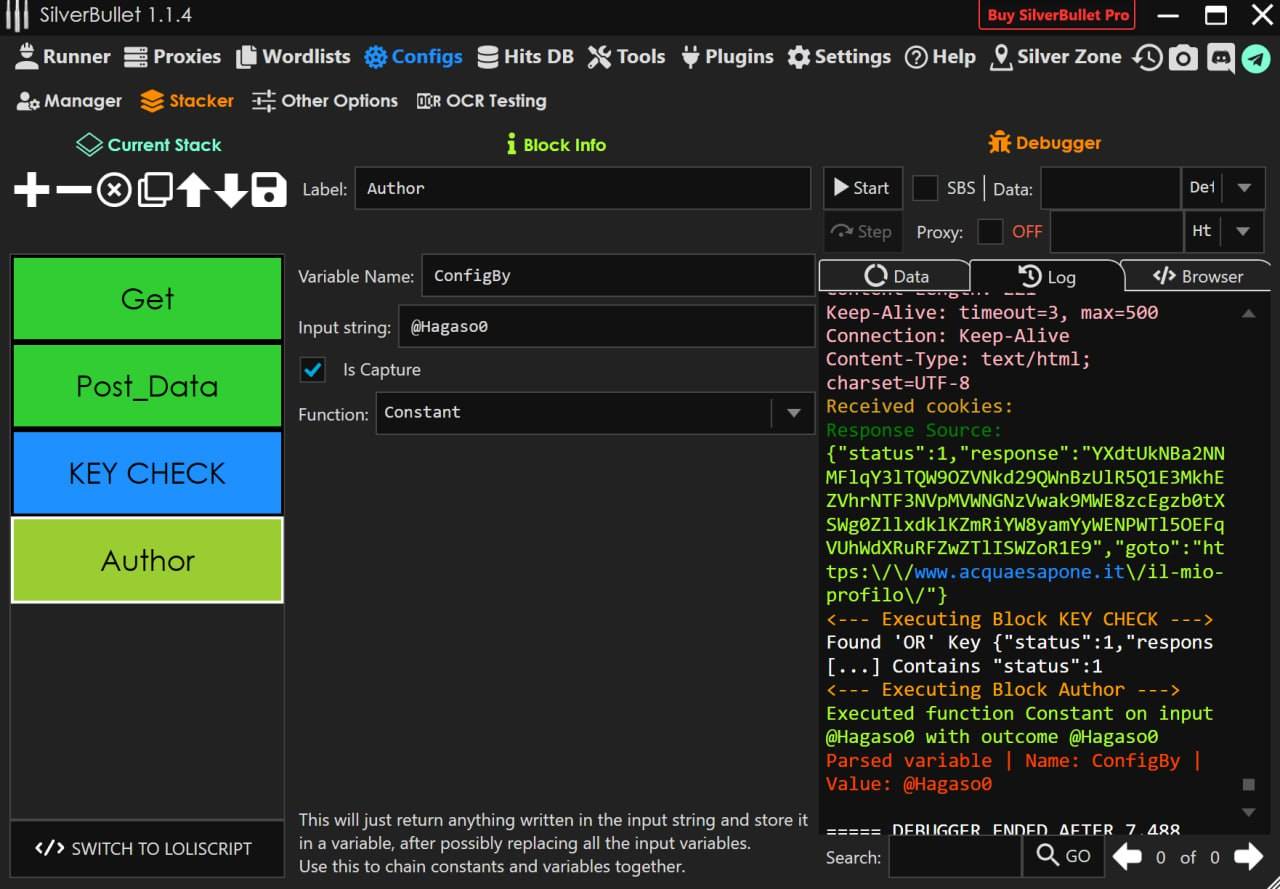Move block down with down arrow

click(230, 189)
